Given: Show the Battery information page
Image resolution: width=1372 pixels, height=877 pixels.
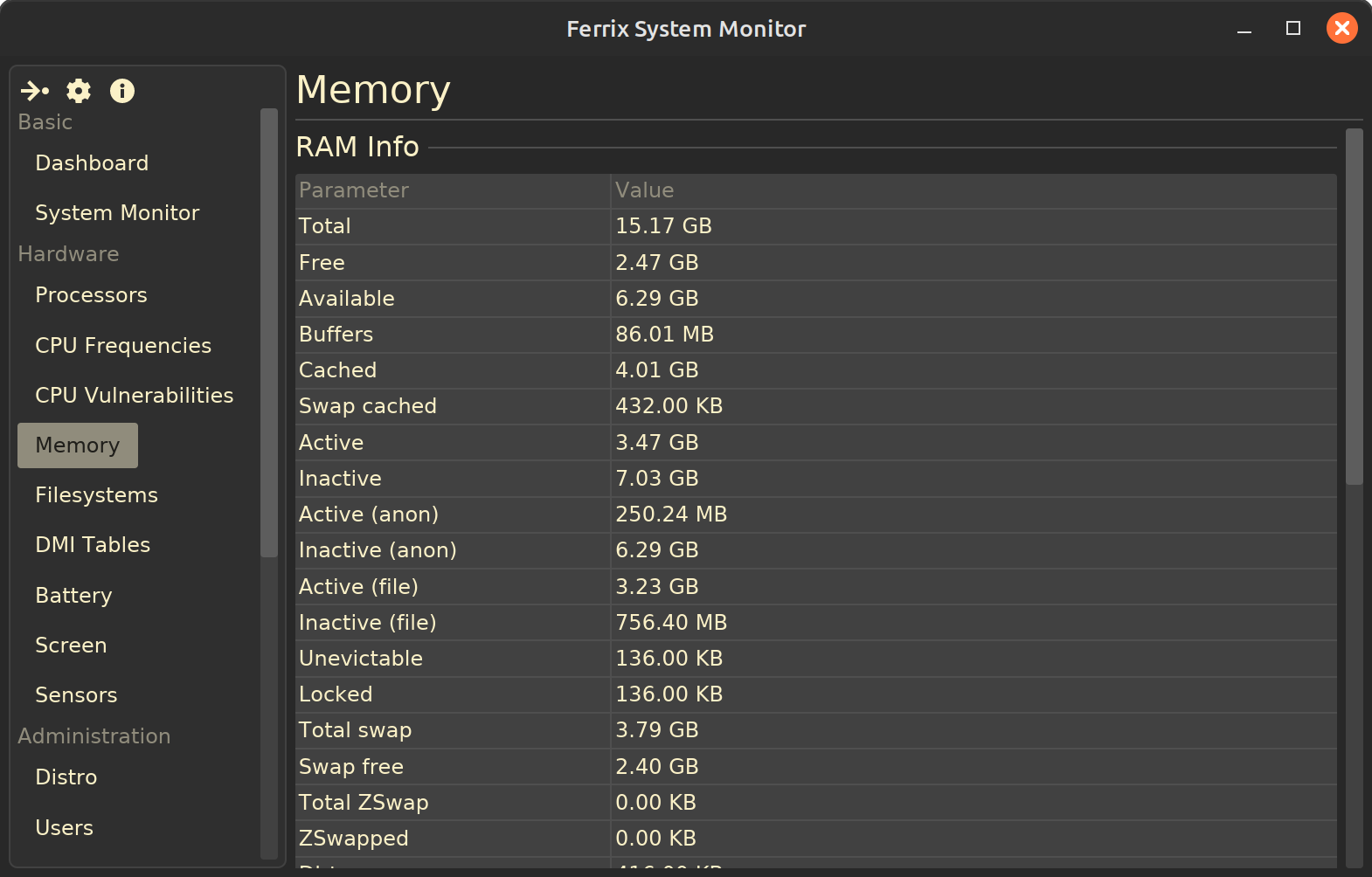Looking at the screenshot, I should [73, 596].
